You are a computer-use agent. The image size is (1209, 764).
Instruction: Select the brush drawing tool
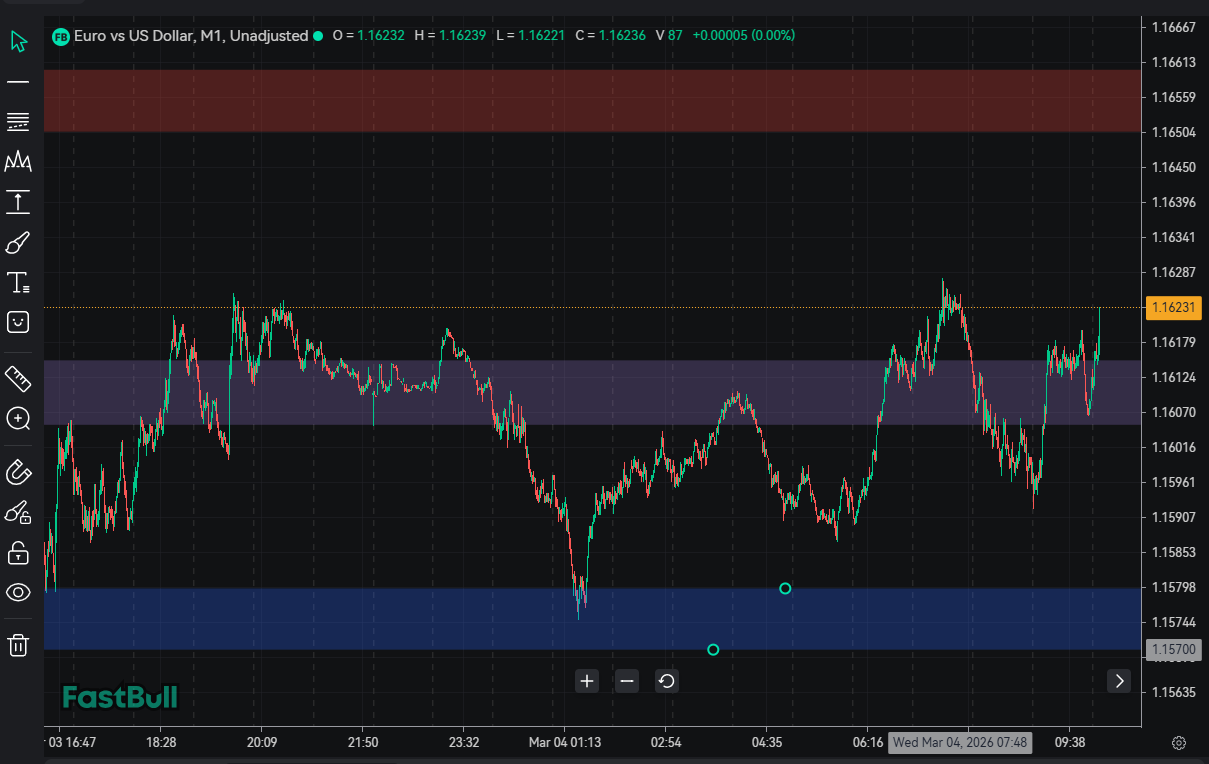(x=18, y=243)
